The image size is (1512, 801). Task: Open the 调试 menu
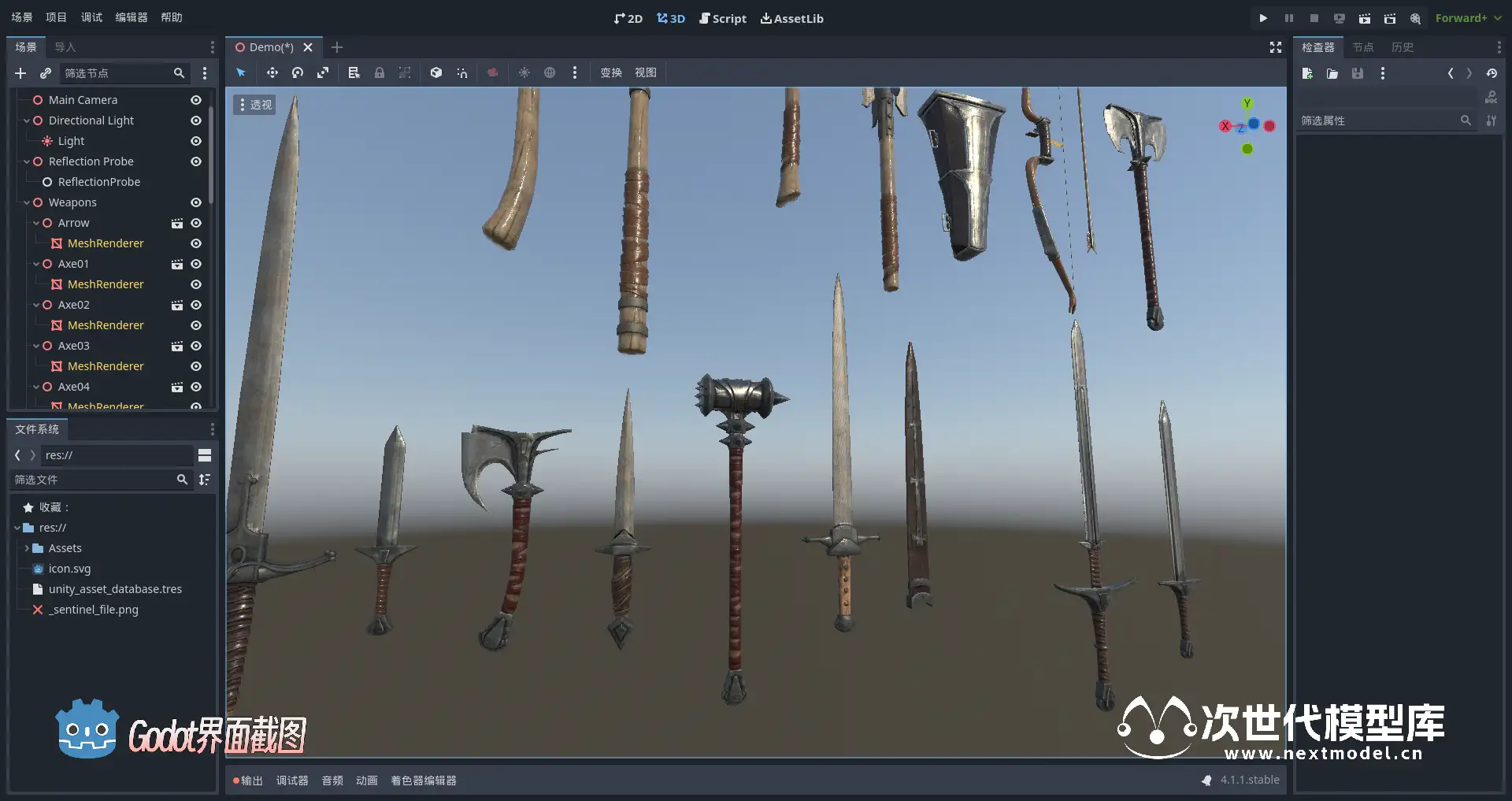tap(91, 17)
